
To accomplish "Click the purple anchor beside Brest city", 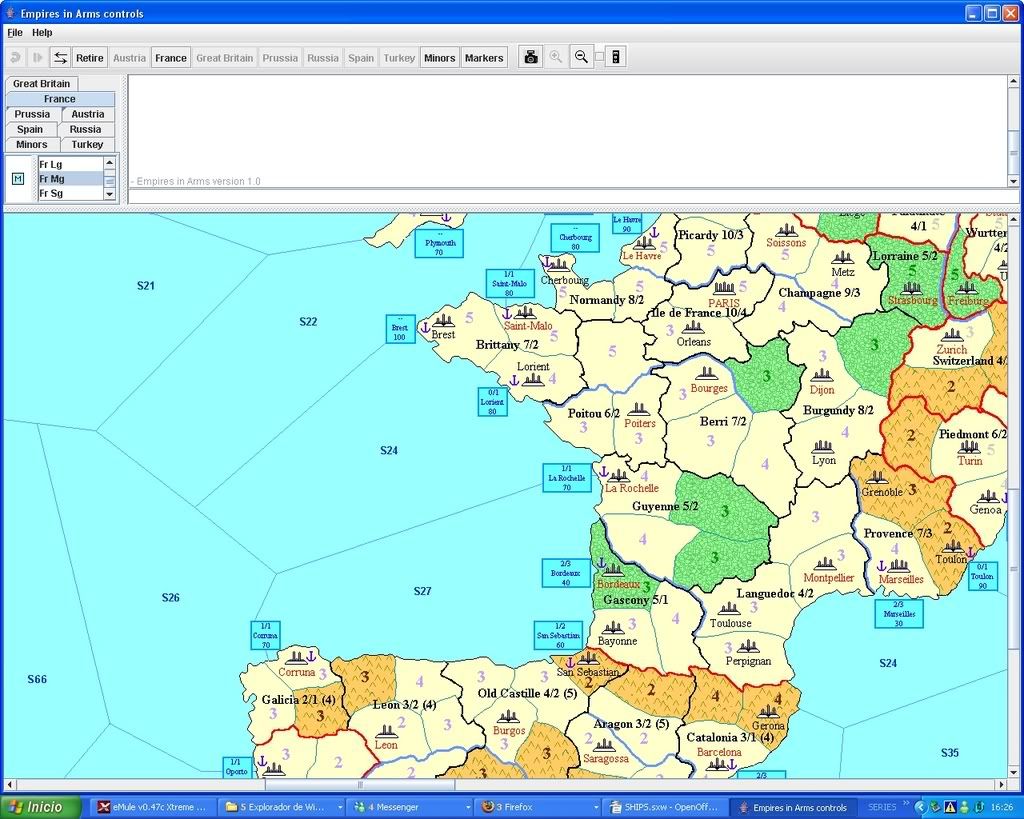I will 425,327.
